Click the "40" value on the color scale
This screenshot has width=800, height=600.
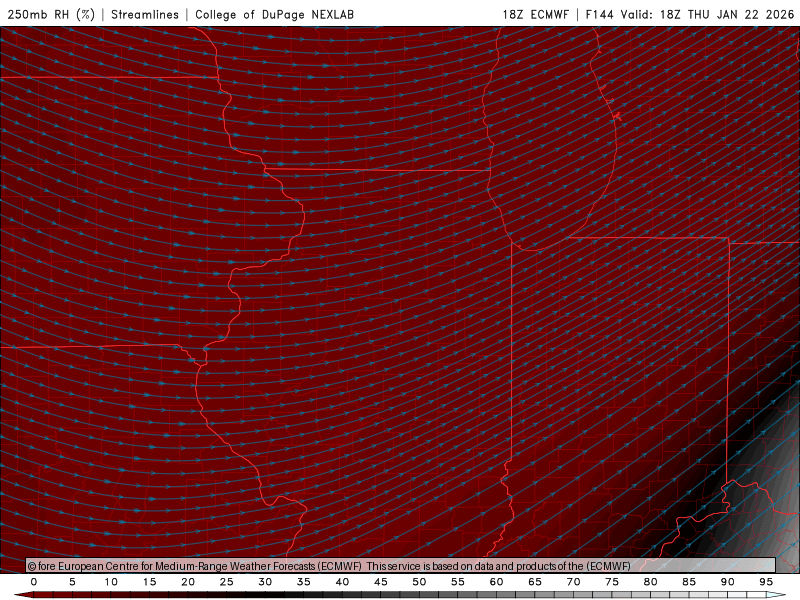[x=342, y=582]
